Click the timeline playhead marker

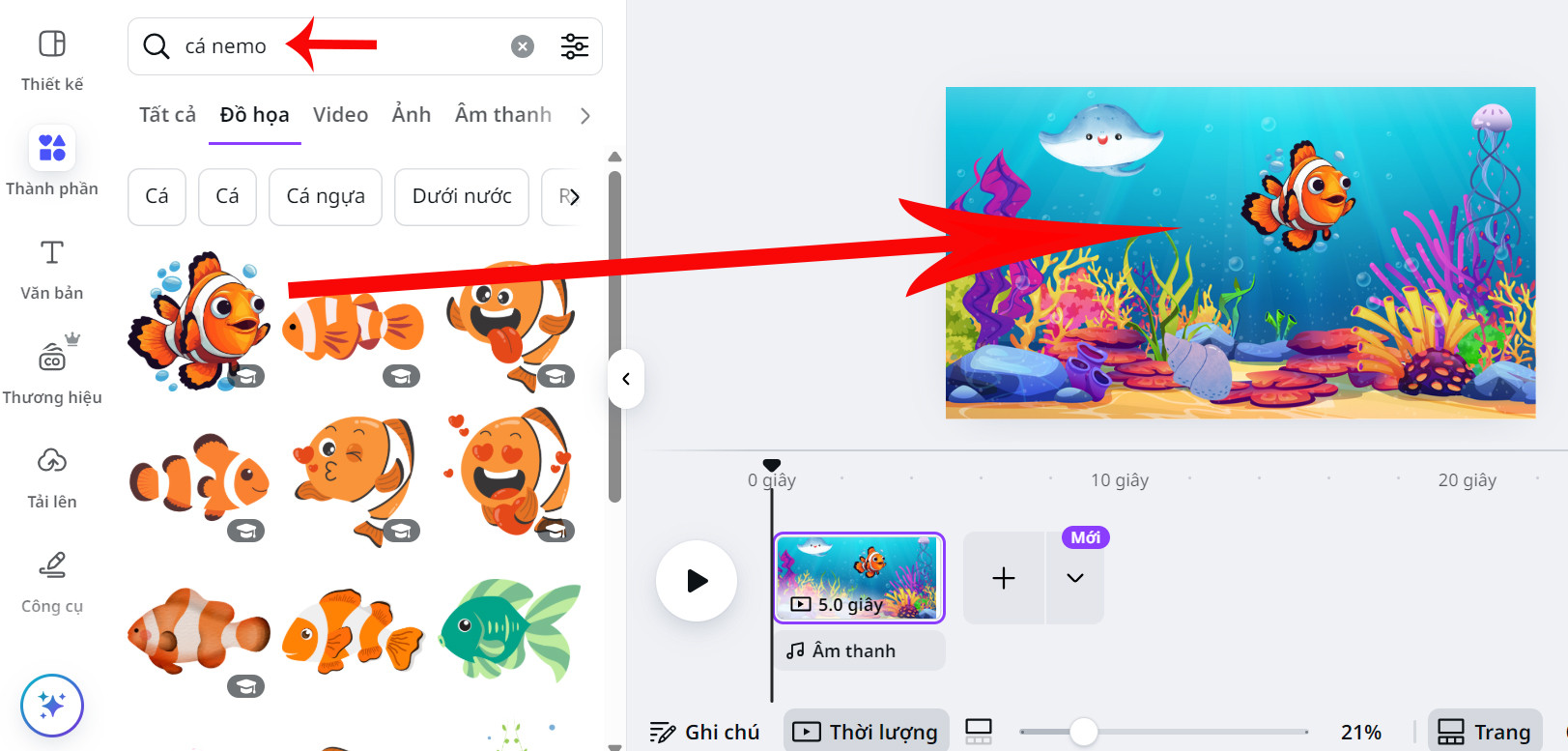[771, 467]
